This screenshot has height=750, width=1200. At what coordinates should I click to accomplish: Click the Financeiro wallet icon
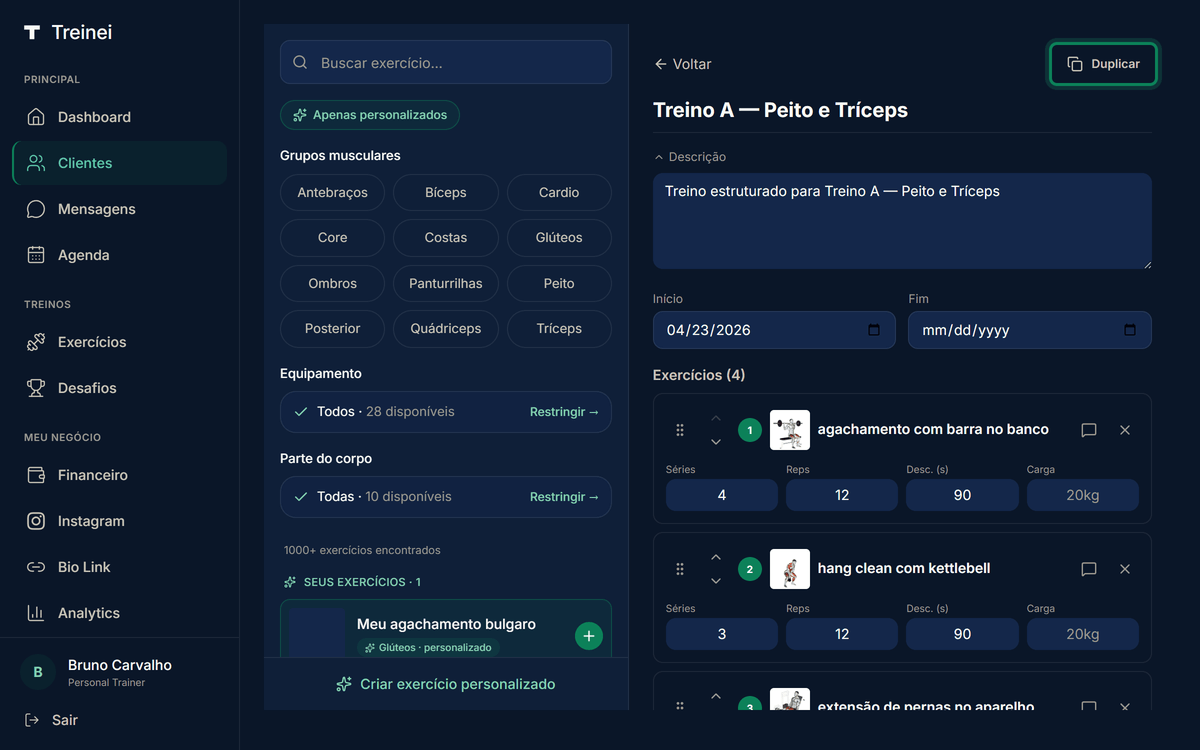(36, 475)
